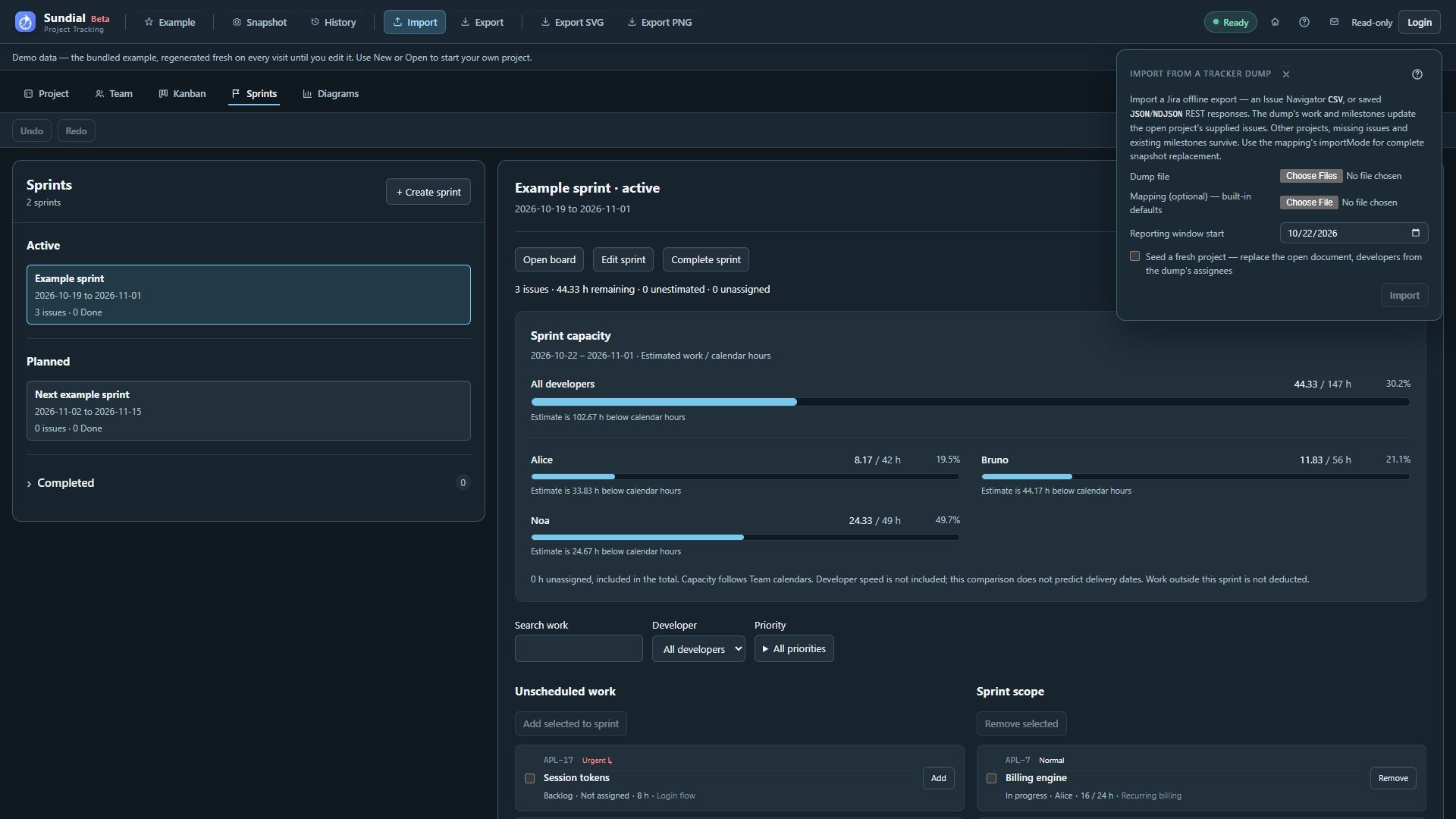1456x819 pixels.
Task: Select the Billing engine scope checkbox
Action: click(x=991, y=778)
